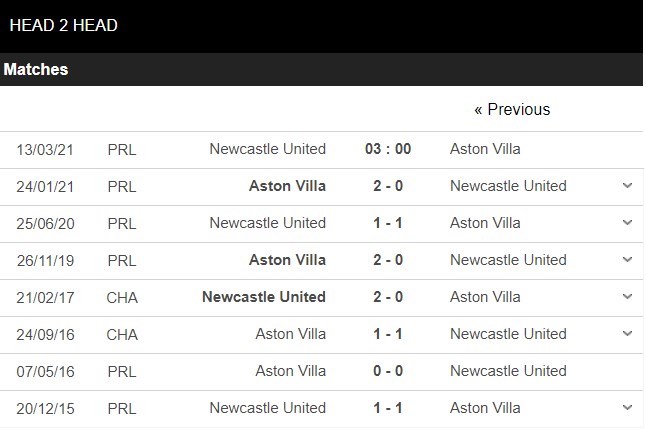Go to the Previous matches page
The image size is (646, 430).
click(512, 109)
